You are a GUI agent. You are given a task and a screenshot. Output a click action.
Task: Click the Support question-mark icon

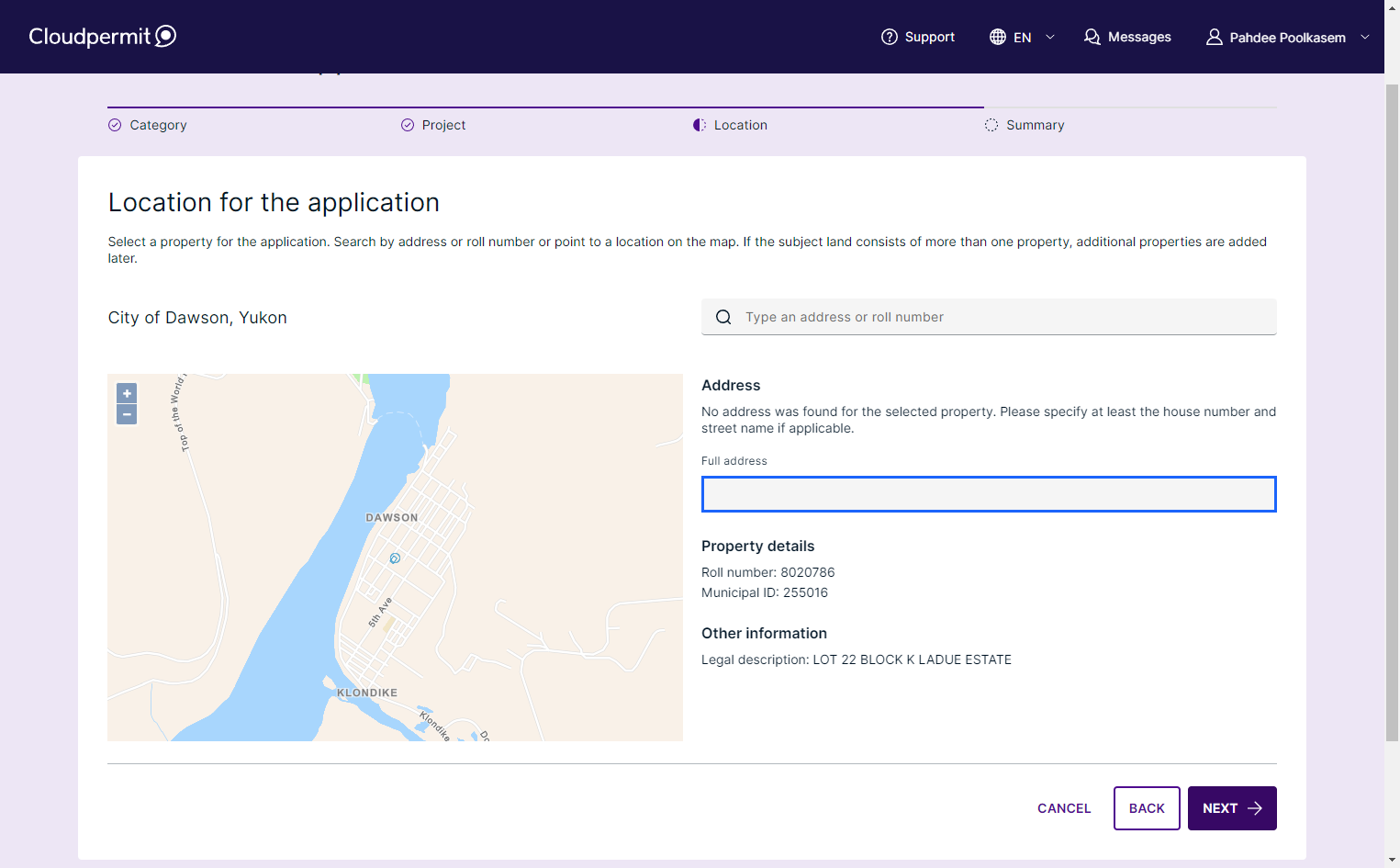click(x=889, y=37)
